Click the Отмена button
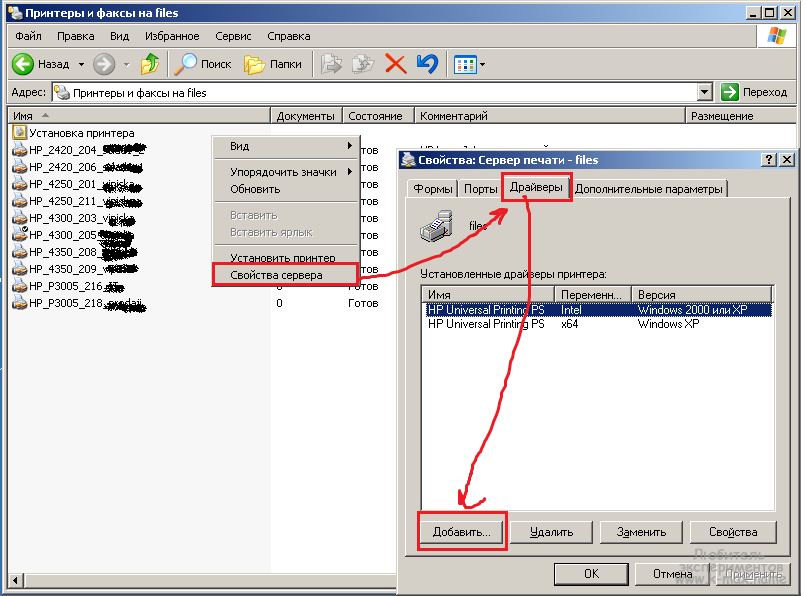Image resolution: width=806 pixels, height=596 pixels. (672, 574)
